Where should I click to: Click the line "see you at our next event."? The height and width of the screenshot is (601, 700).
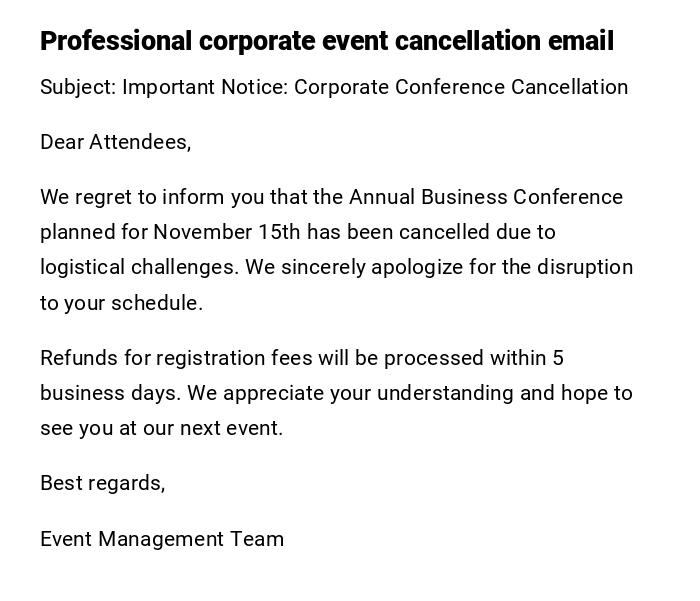coord(161,428)
